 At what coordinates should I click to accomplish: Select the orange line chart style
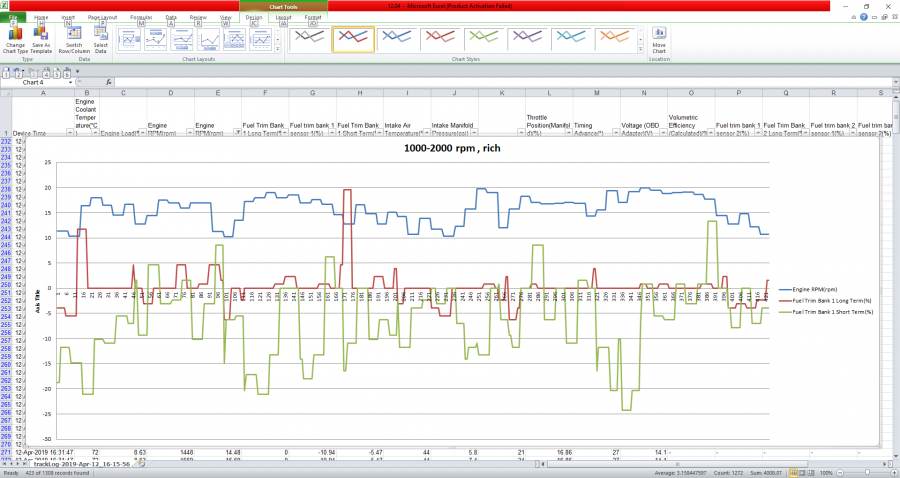coord(616,39)
